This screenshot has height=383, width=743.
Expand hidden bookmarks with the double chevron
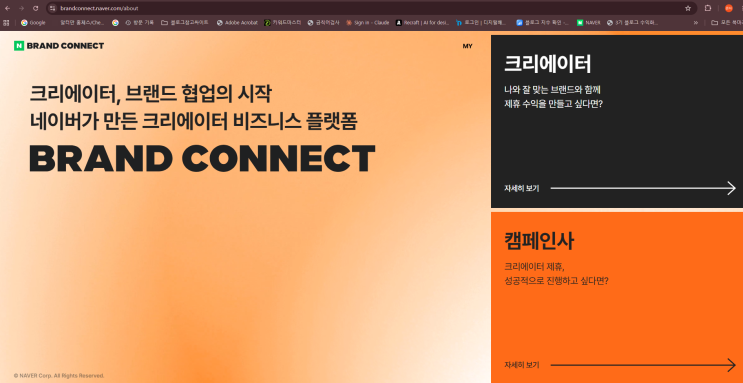click(x=696, y=22)
